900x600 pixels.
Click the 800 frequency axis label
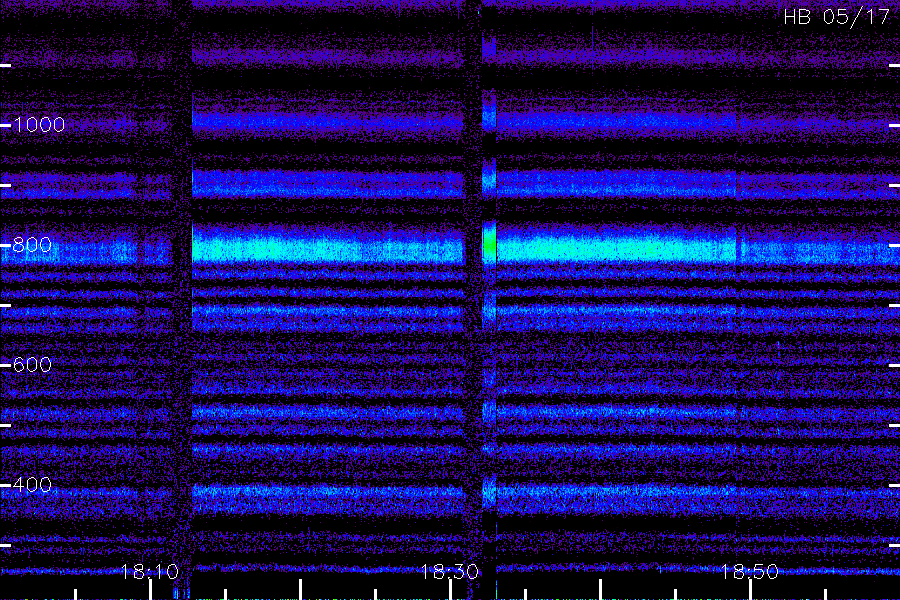coord(32,245)
